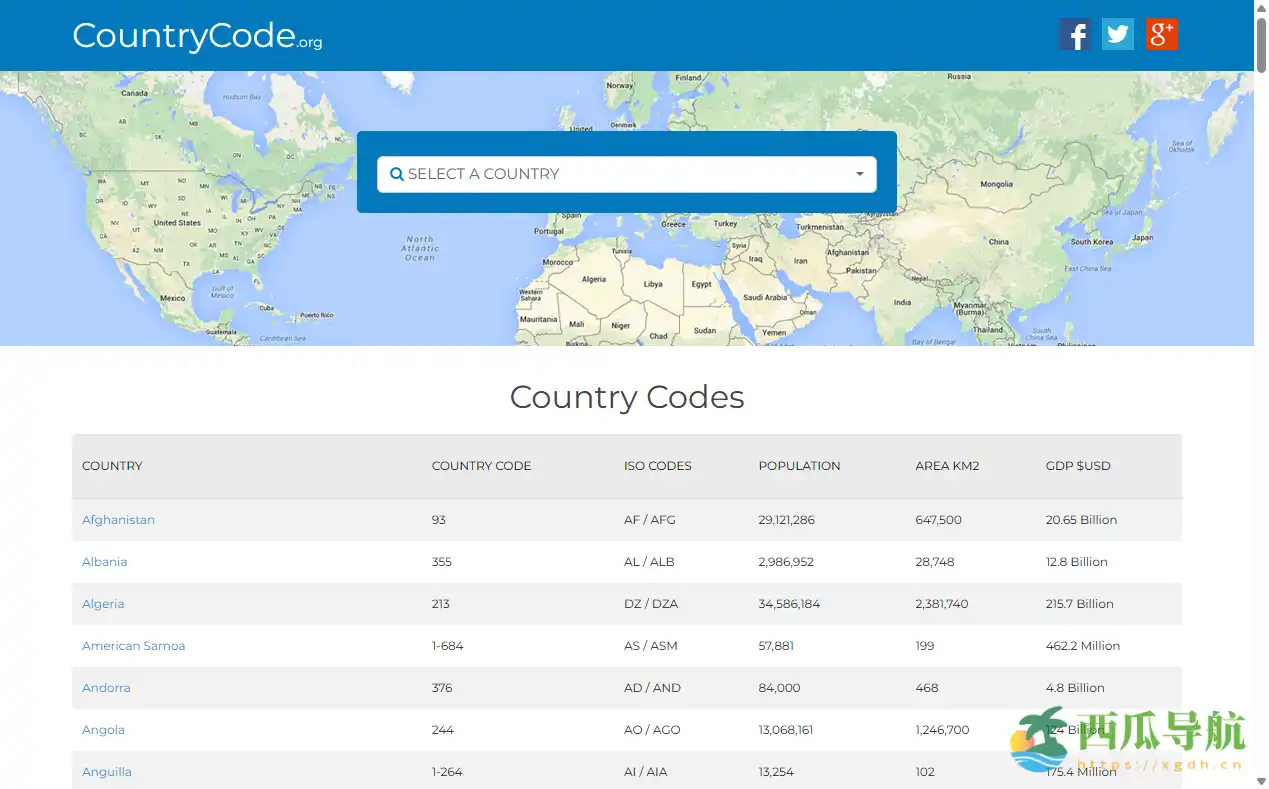Select the American Samoa link
Image resolution: width=1269 pixels, height=789 pixels.
point(133,645)
